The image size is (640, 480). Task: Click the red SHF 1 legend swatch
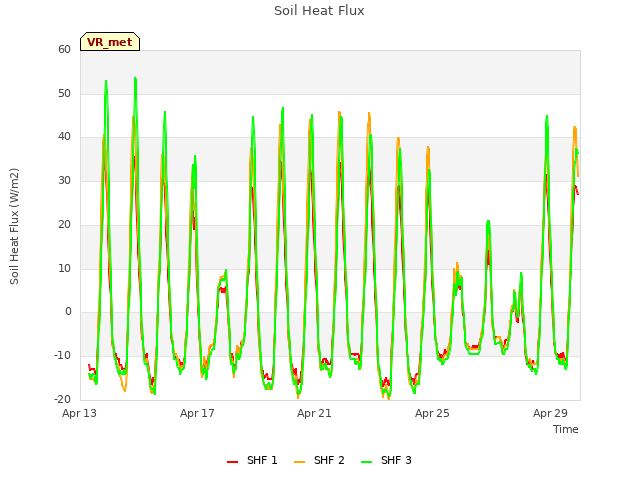click(x=232, y=462)
